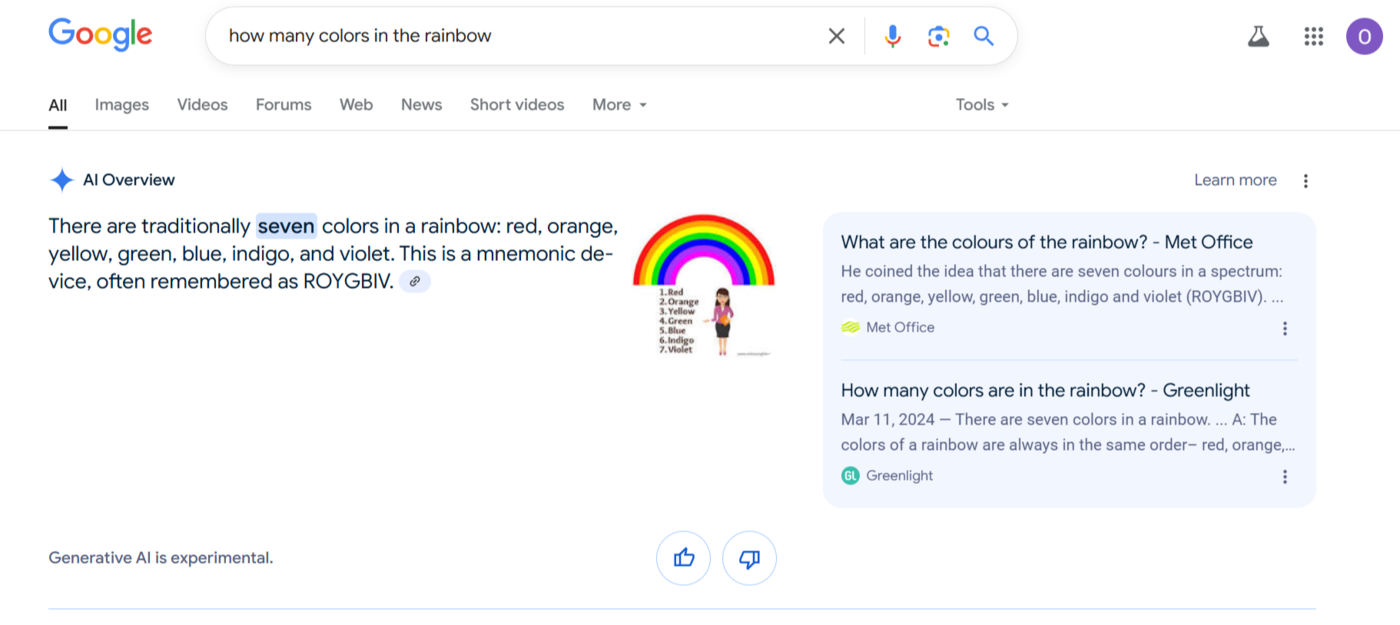Image resolution: width=1400 pixels, height=625 pixels.
Task: Start voice search with microphone
Action: pos(892,36)
